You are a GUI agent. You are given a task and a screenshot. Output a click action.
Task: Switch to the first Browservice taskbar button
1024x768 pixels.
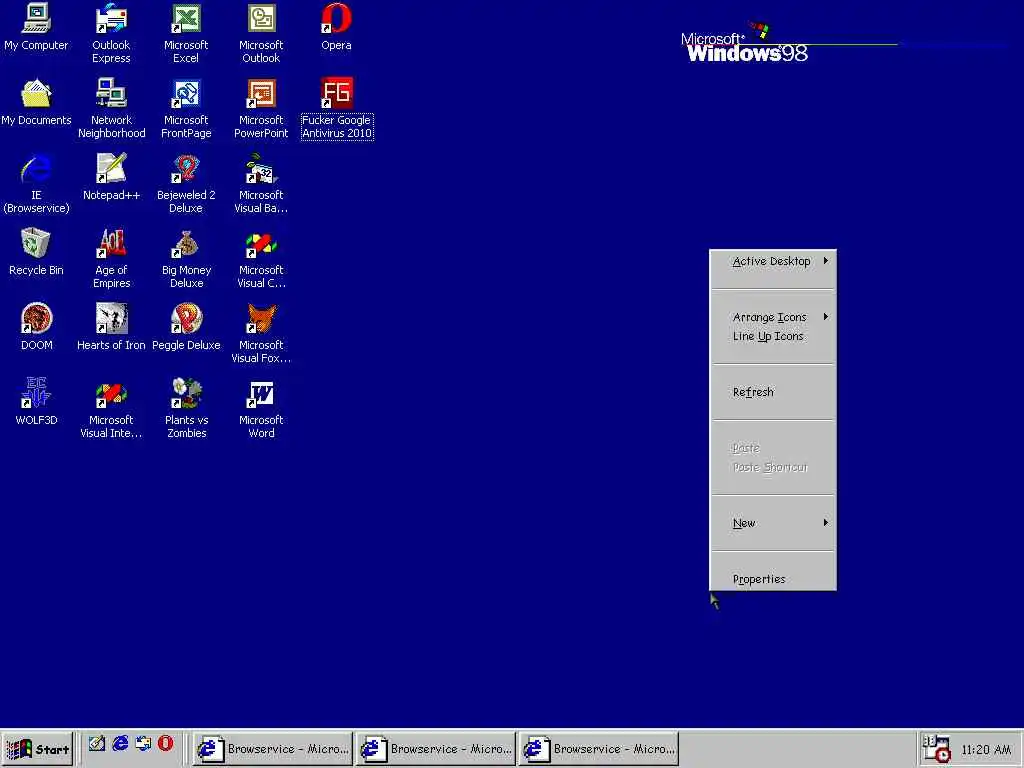[272, 749]
